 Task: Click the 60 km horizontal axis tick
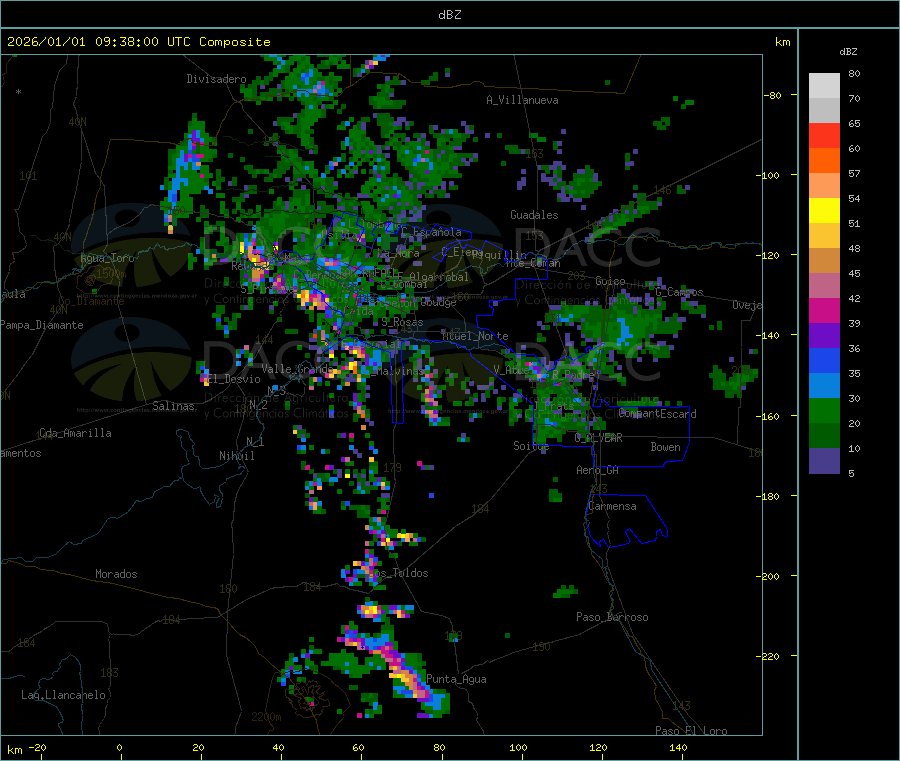click(x=358, y=747)
